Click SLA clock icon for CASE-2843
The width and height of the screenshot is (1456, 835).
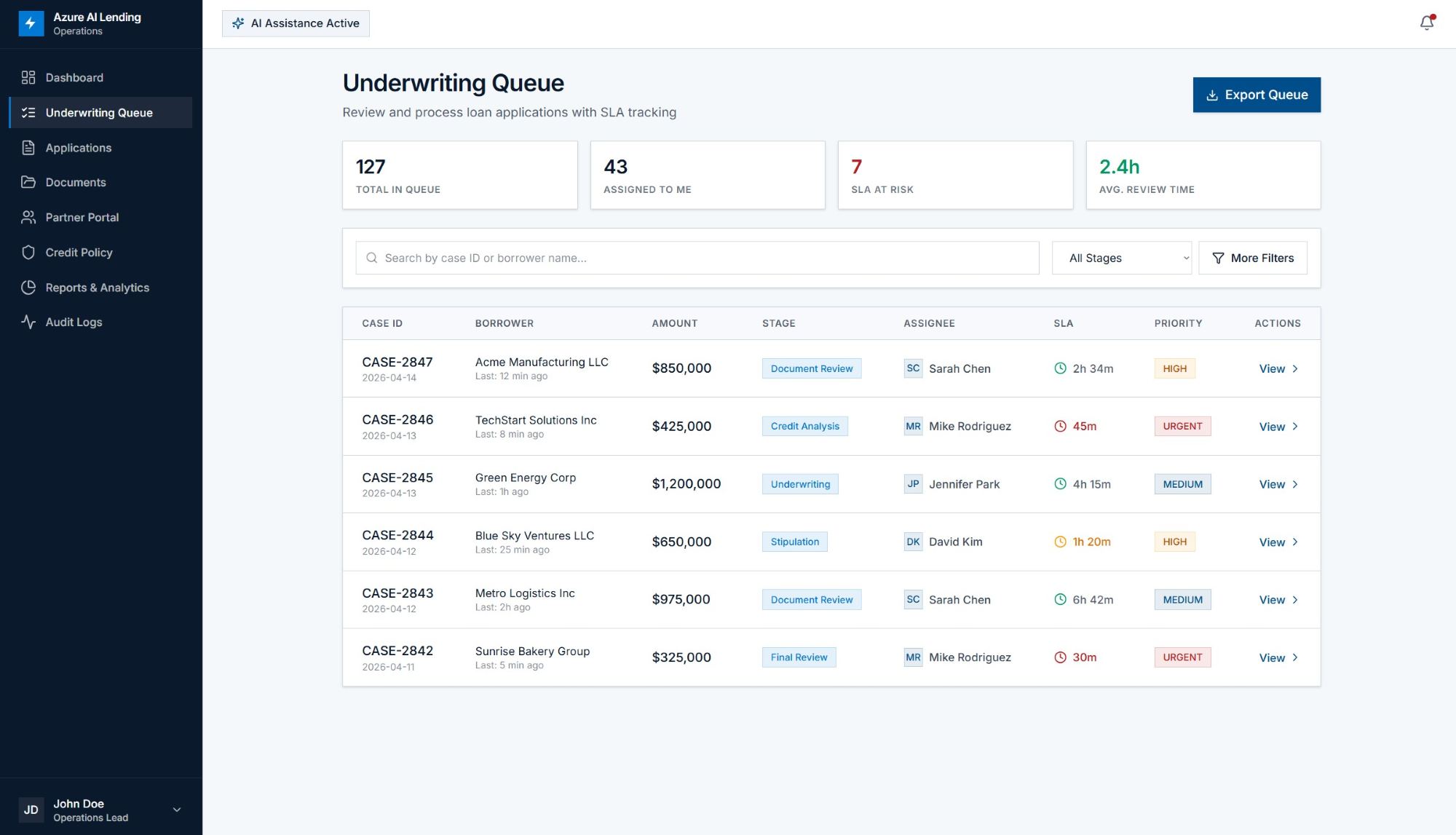(x=1060, y=599)
